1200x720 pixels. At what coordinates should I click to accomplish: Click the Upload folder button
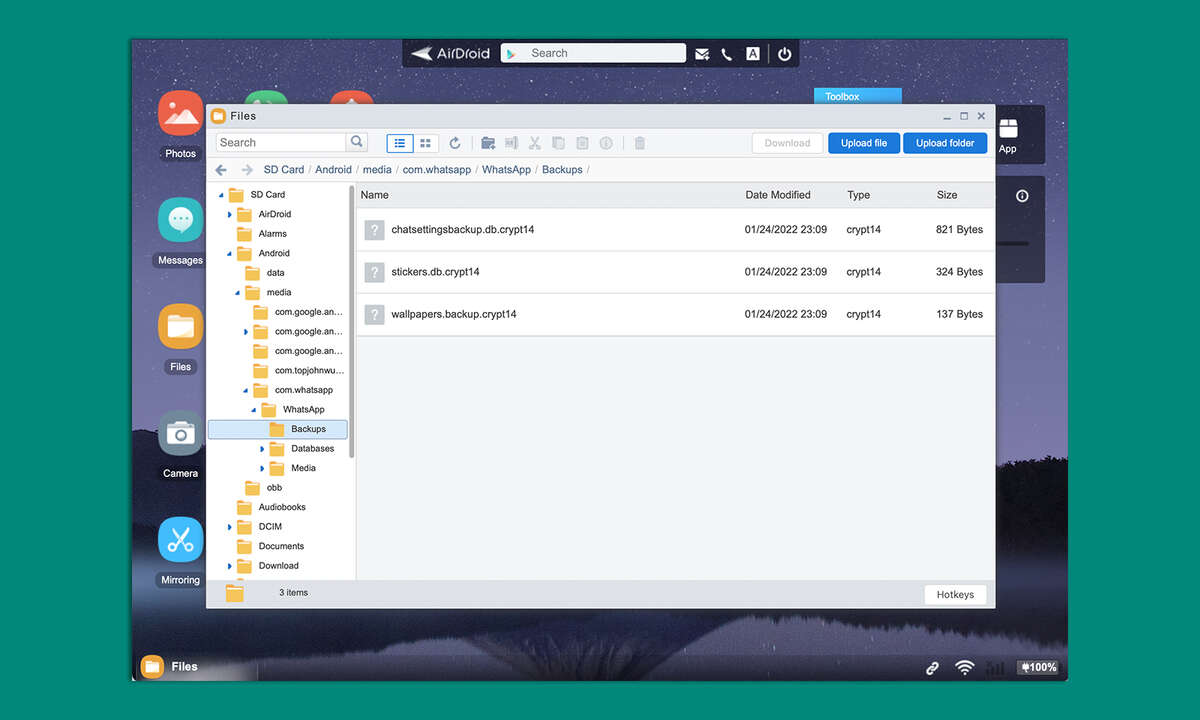(x=945, y=143)
